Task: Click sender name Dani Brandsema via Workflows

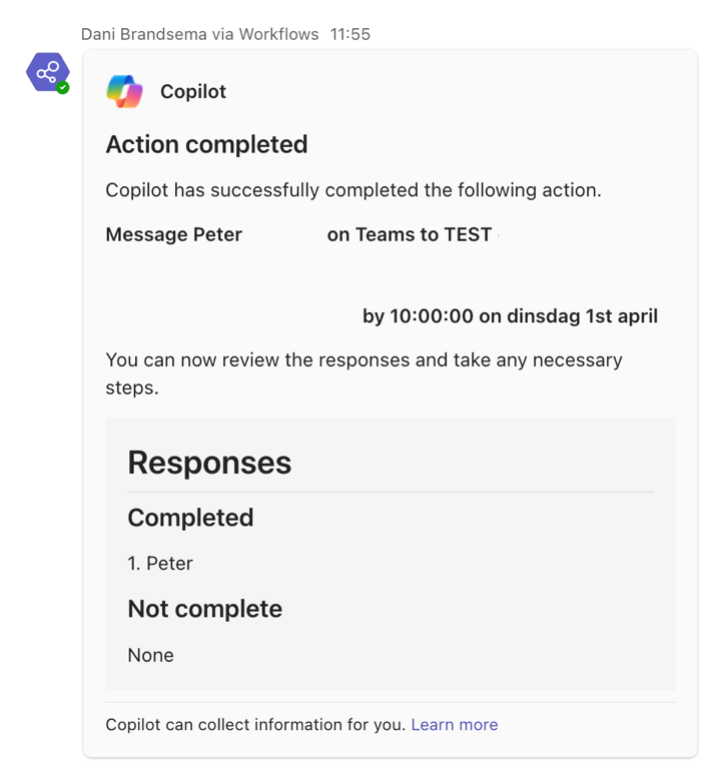Action: click(x=200, y=34)
